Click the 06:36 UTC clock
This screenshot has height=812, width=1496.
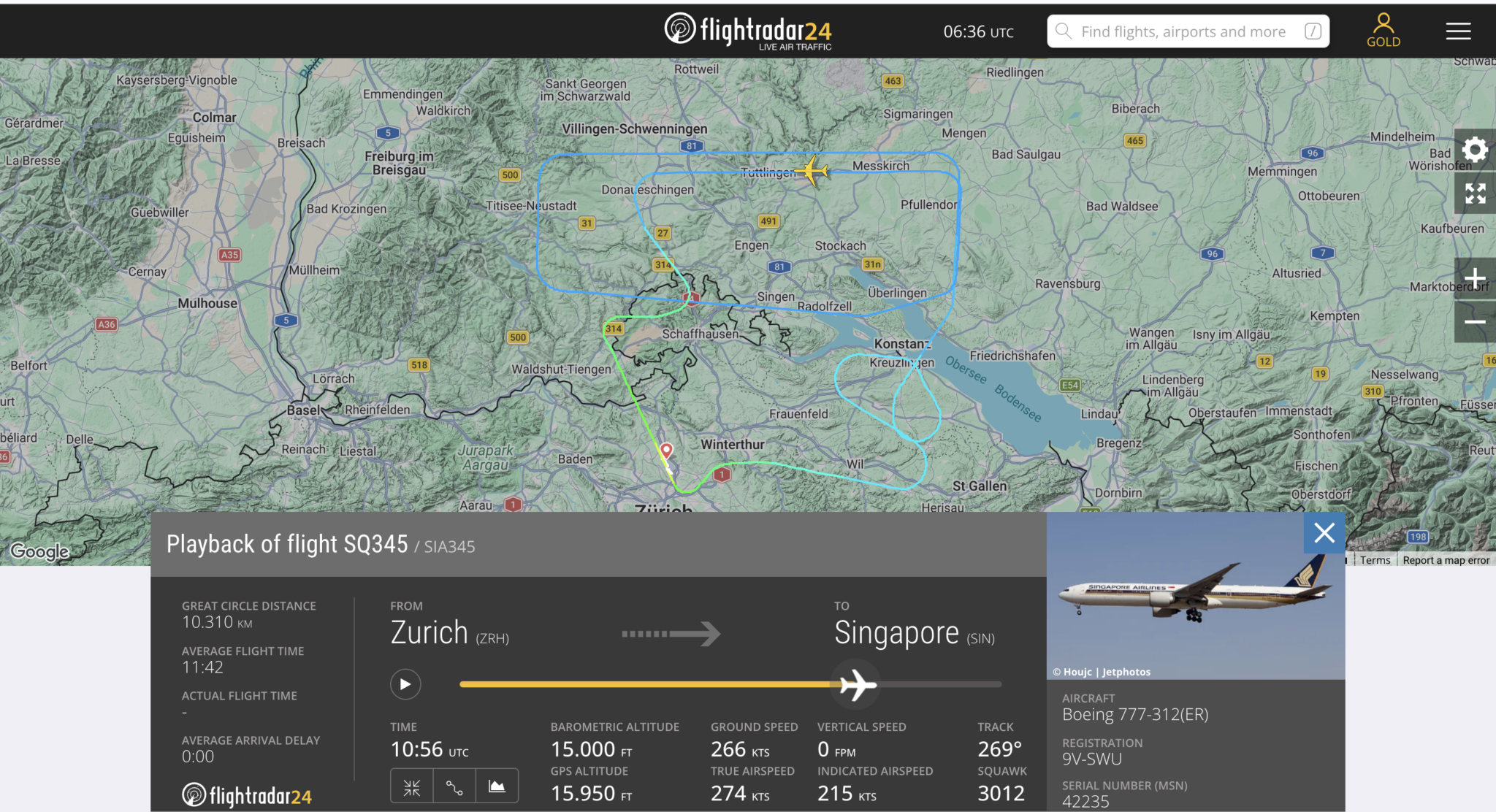tap(978, 31)
